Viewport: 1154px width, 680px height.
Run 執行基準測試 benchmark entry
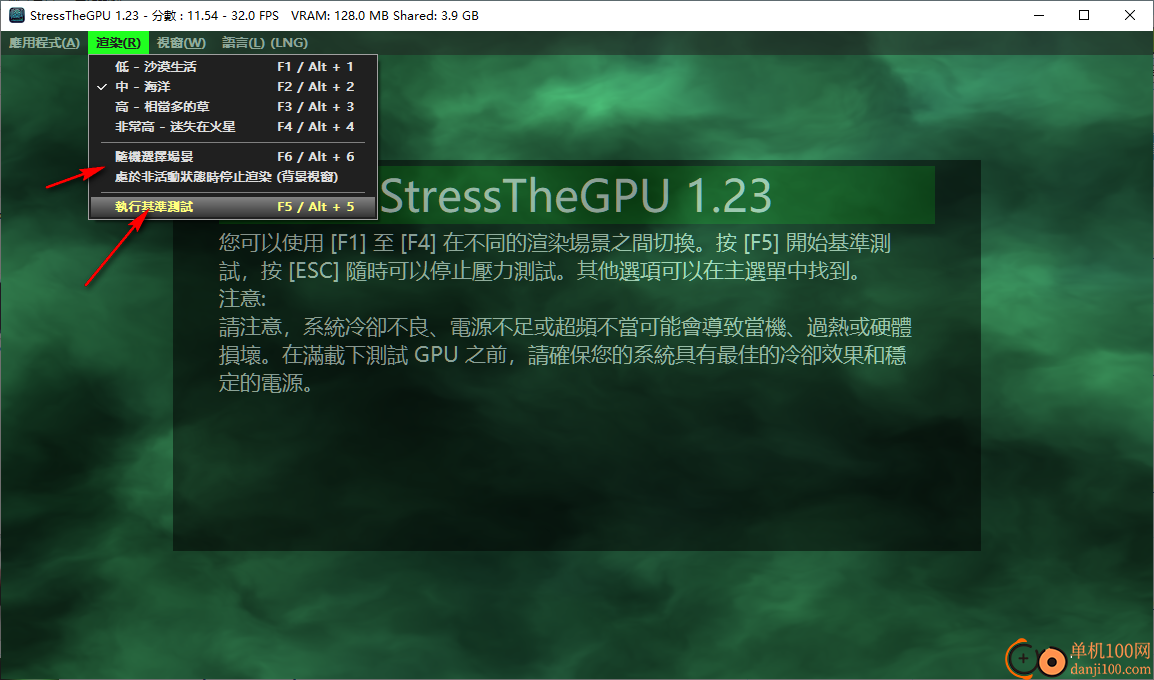click(x=233, y=207)
